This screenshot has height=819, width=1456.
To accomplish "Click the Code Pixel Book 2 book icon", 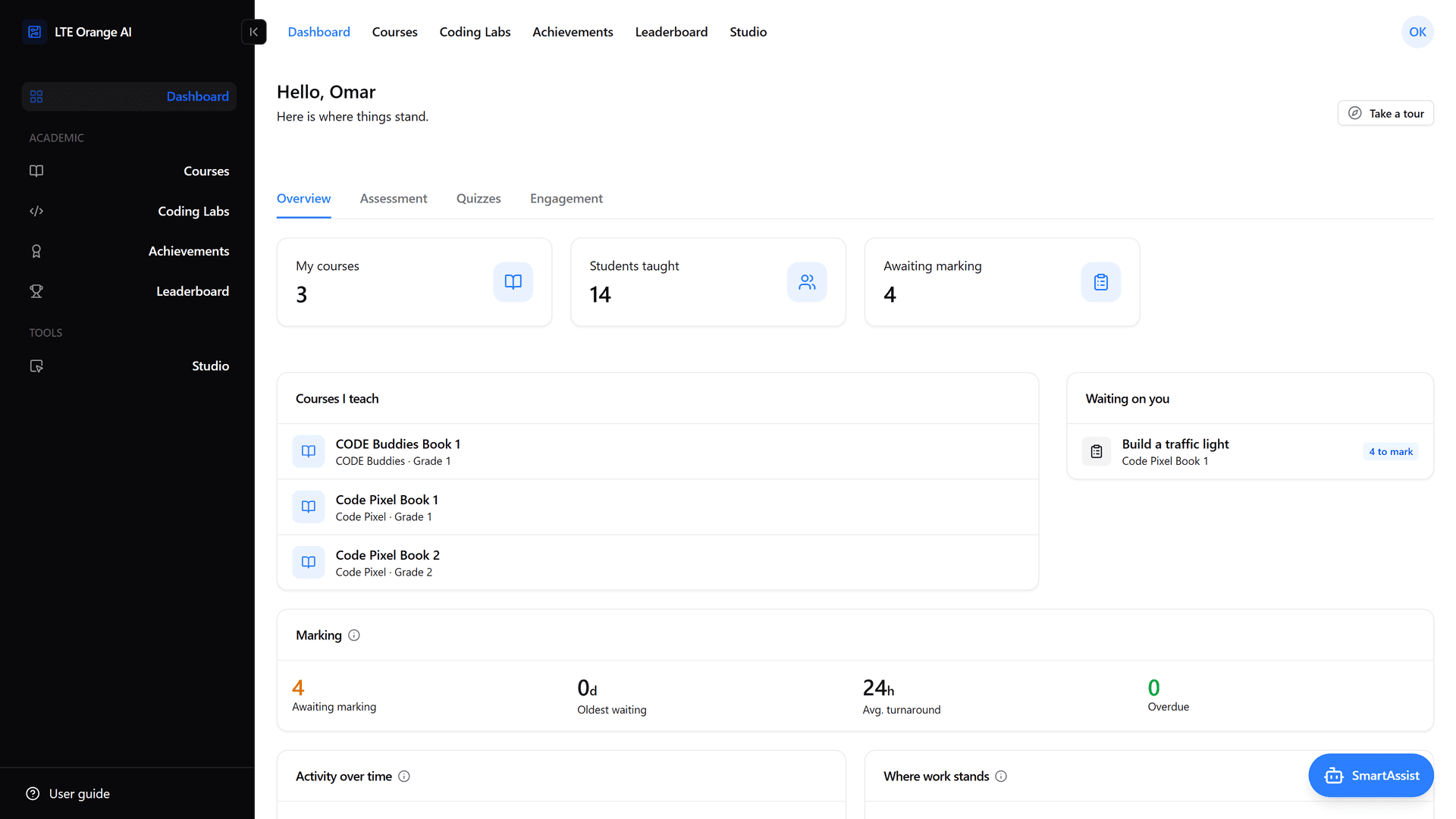I will point(309,563).
